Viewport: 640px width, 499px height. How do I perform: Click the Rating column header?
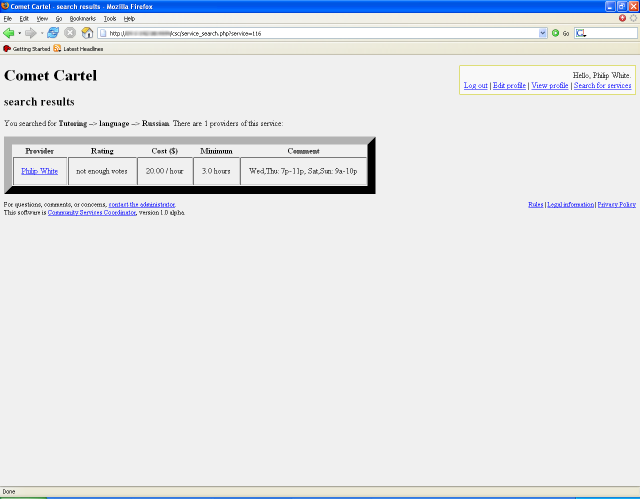click(102, 151)
